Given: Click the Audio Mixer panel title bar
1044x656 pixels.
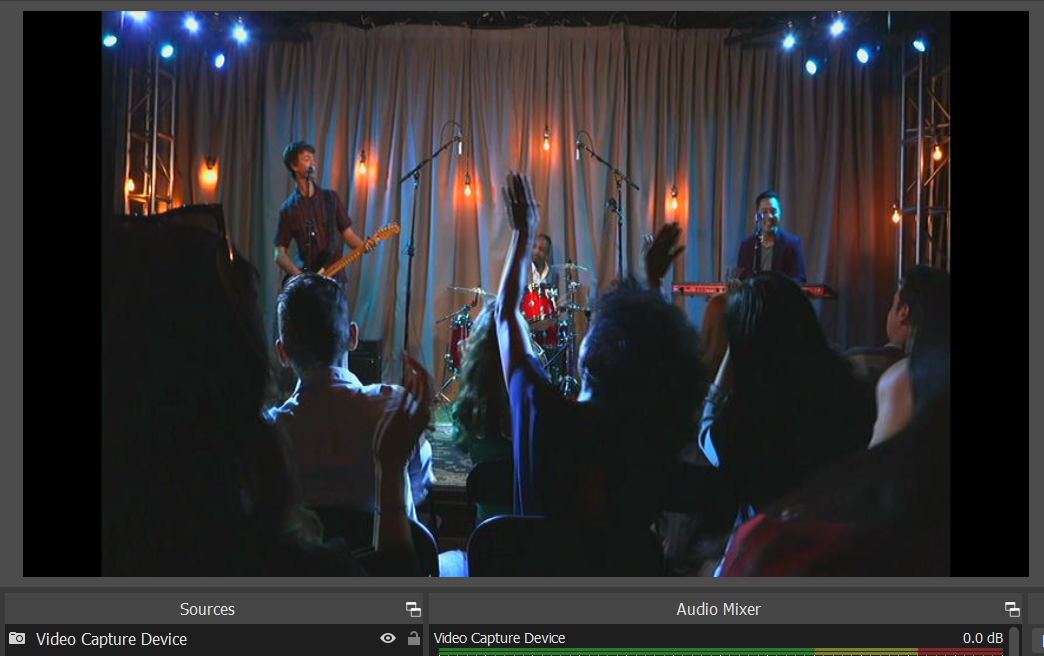Looking at the screenshot, I should (x=718, y=609).
